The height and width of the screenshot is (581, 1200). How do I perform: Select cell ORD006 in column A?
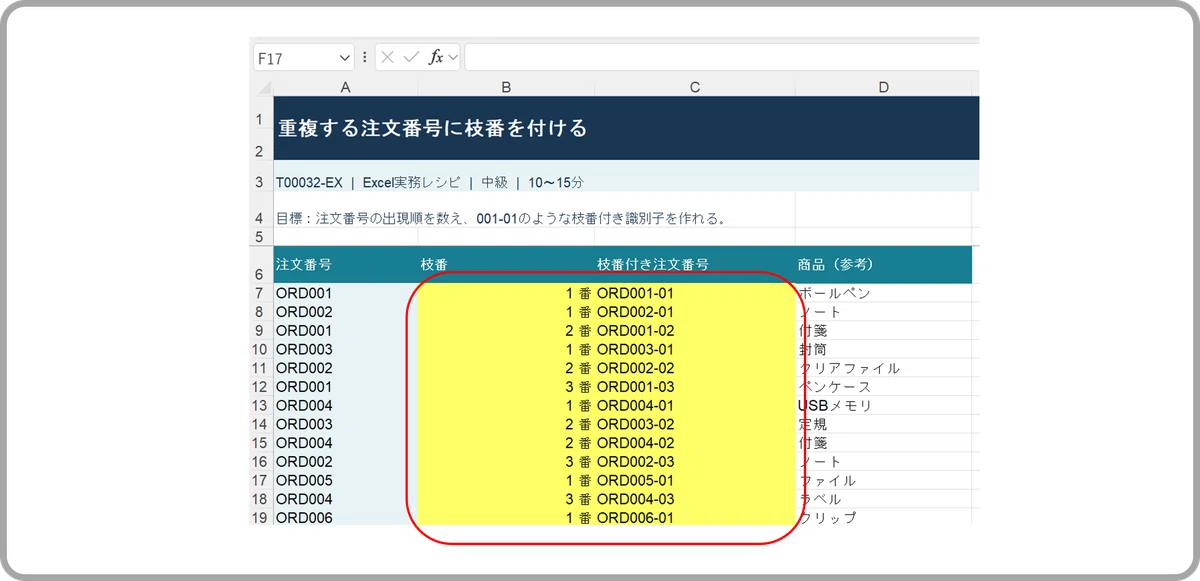pos(346,517)
